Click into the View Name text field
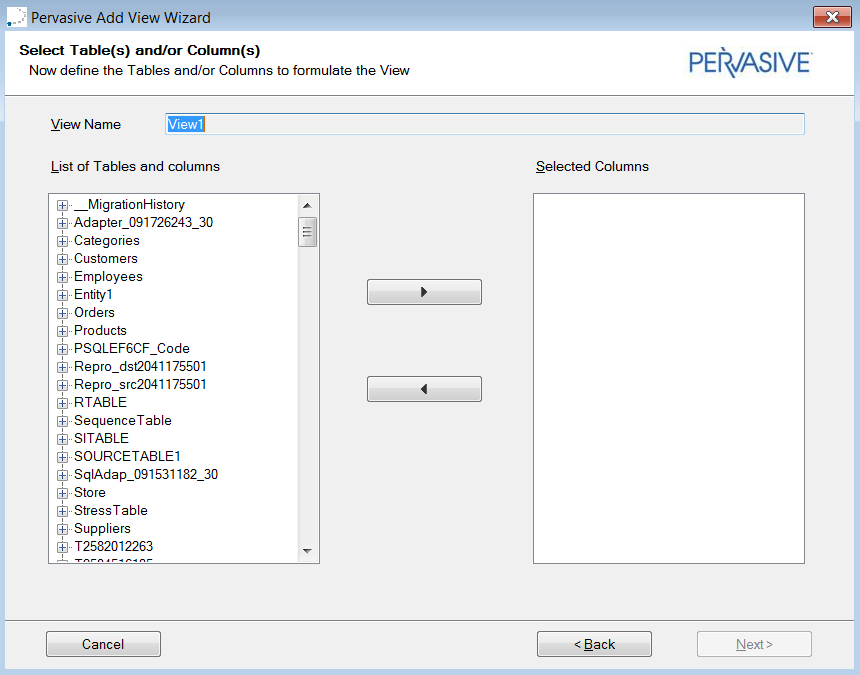The width and height of the screenshot is (860, 675). coord(484,124)
